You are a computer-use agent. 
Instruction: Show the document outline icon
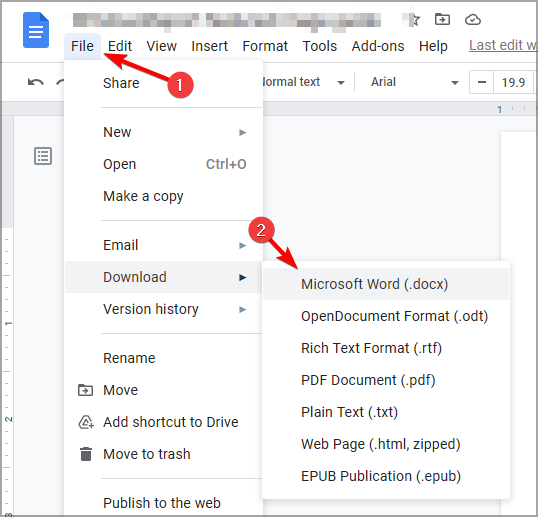pos(43,156)
